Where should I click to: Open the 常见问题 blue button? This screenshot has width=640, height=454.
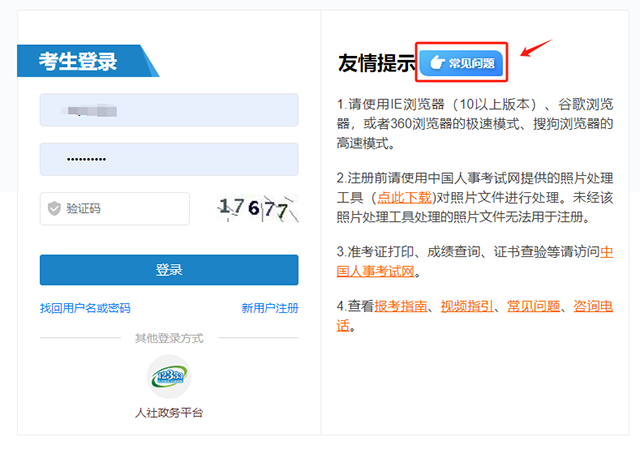(x=461, y=63)
